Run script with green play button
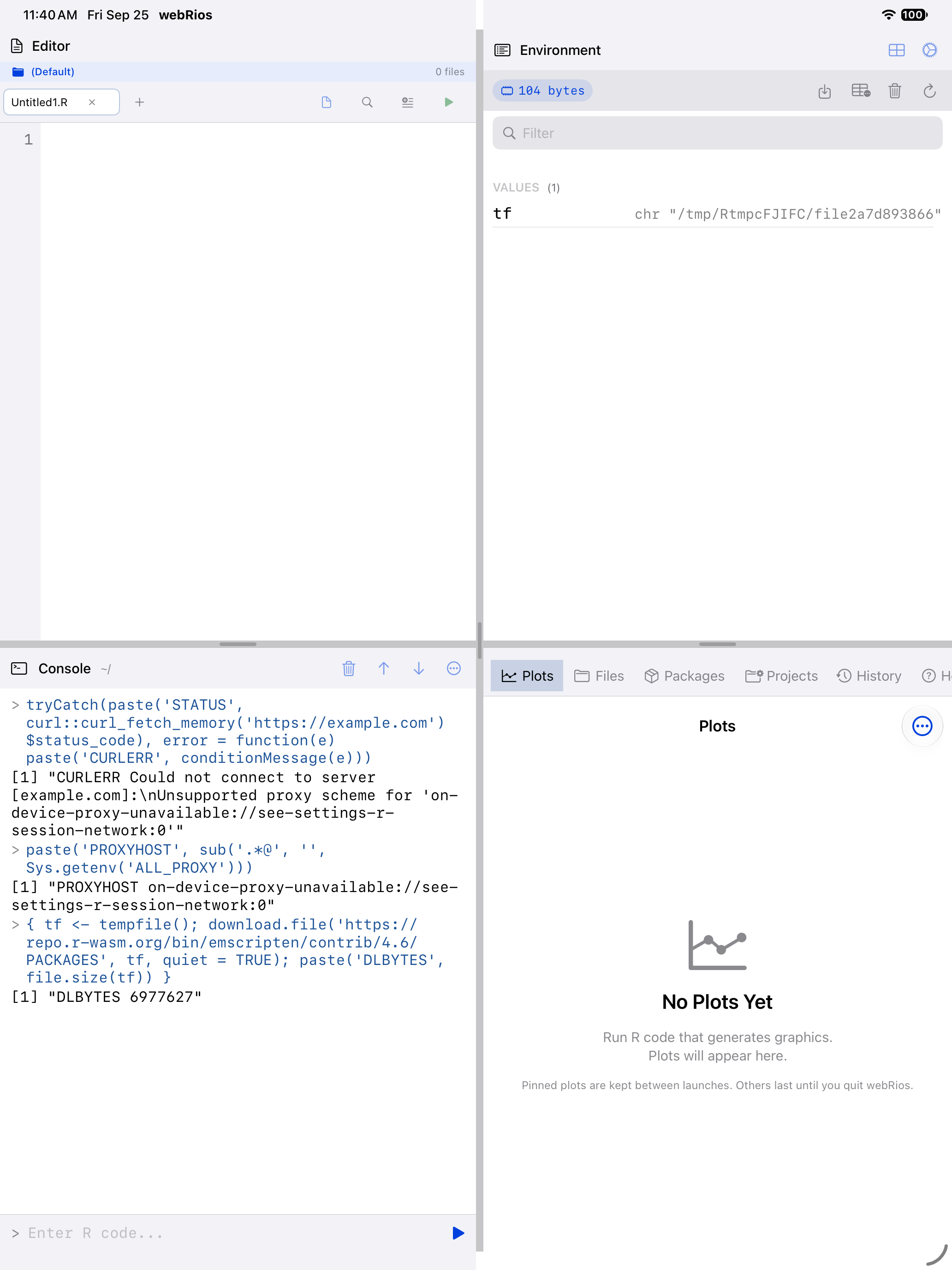 (449, 102)
